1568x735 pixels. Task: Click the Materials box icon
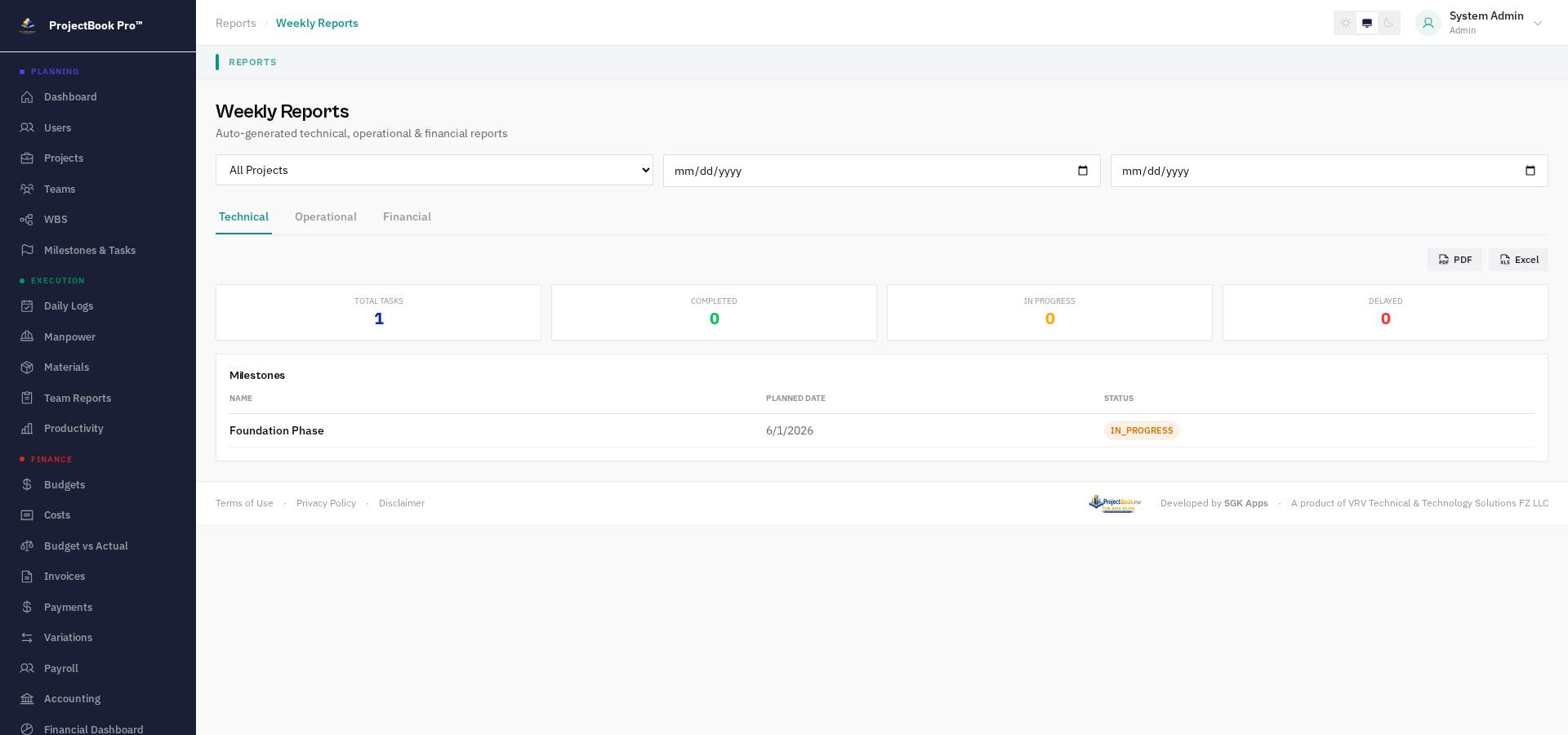click(x=27, y=367)
